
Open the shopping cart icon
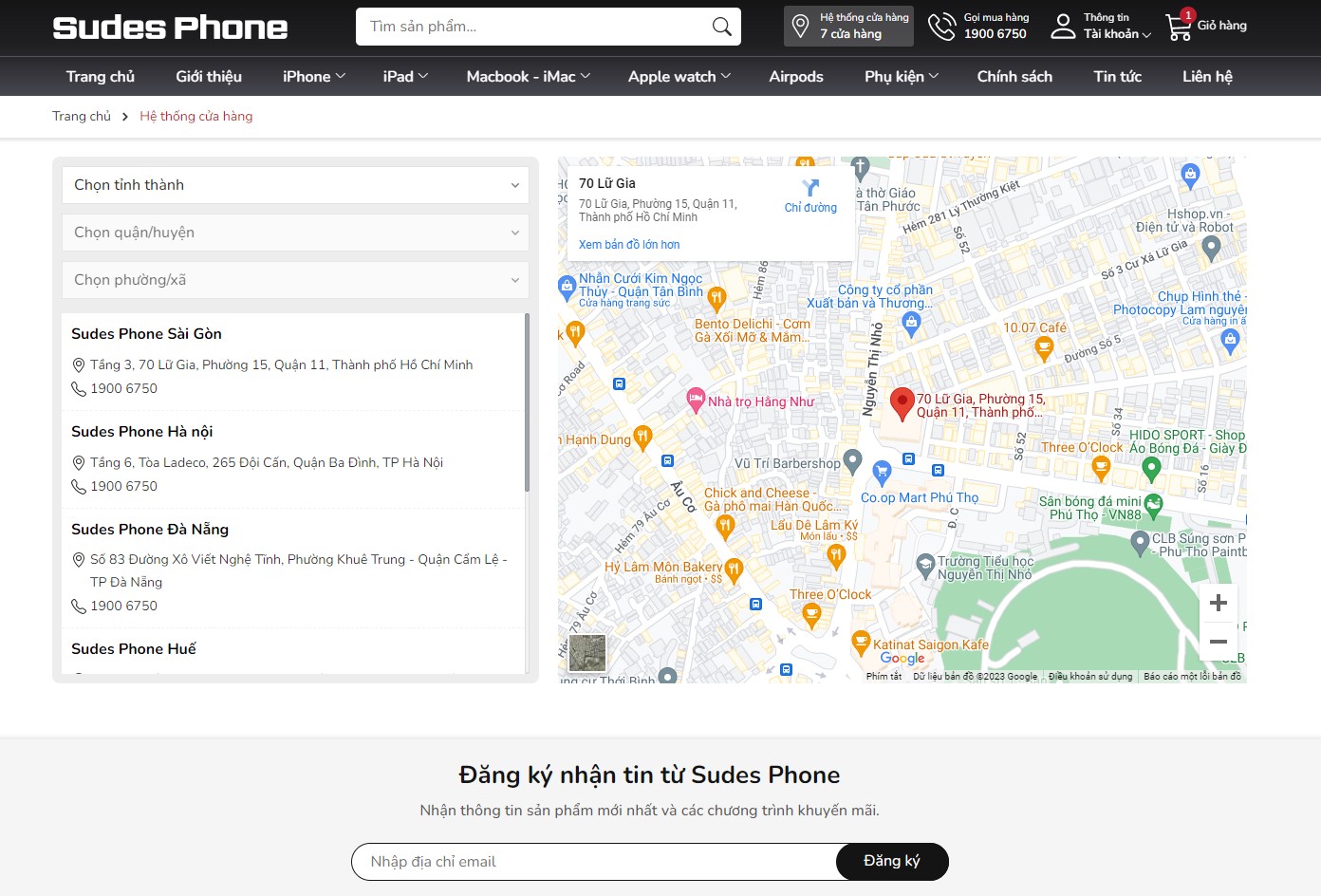click(x=1179, y=27)
